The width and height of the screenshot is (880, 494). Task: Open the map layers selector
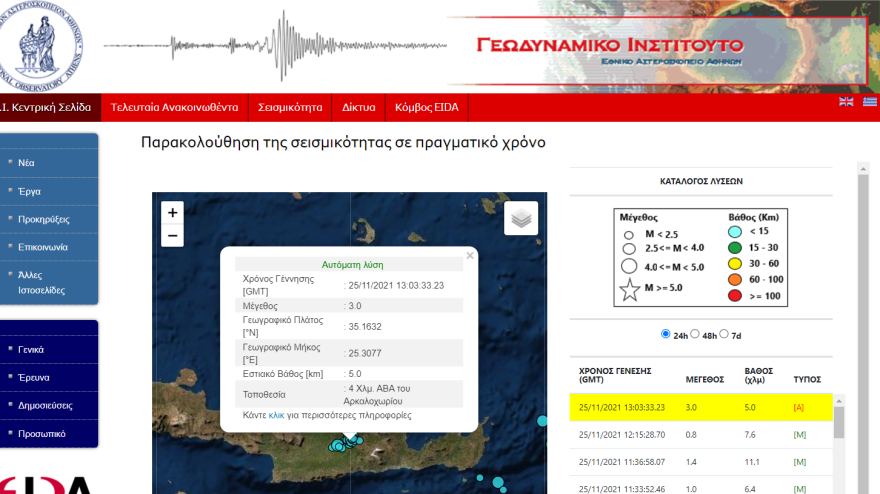[521, 218]
